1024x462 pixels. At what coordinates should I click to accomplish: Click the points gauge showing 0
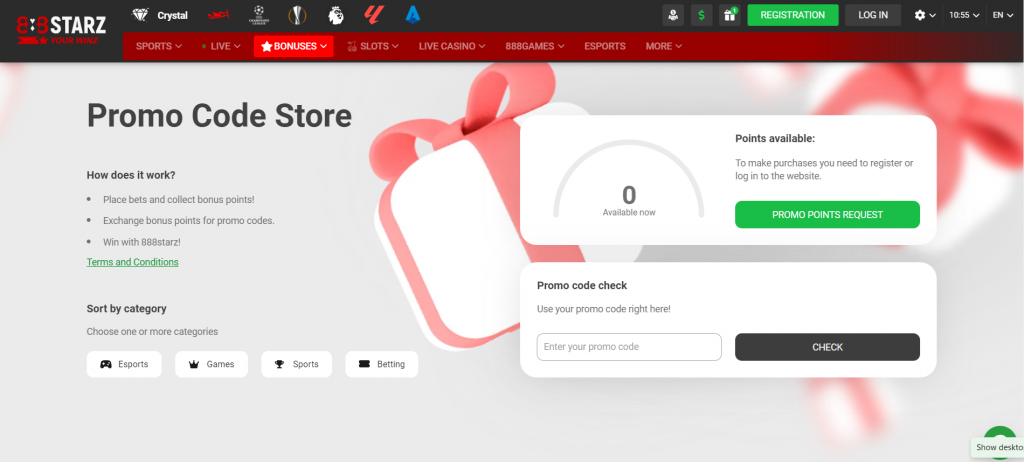(x=629, y=180)
